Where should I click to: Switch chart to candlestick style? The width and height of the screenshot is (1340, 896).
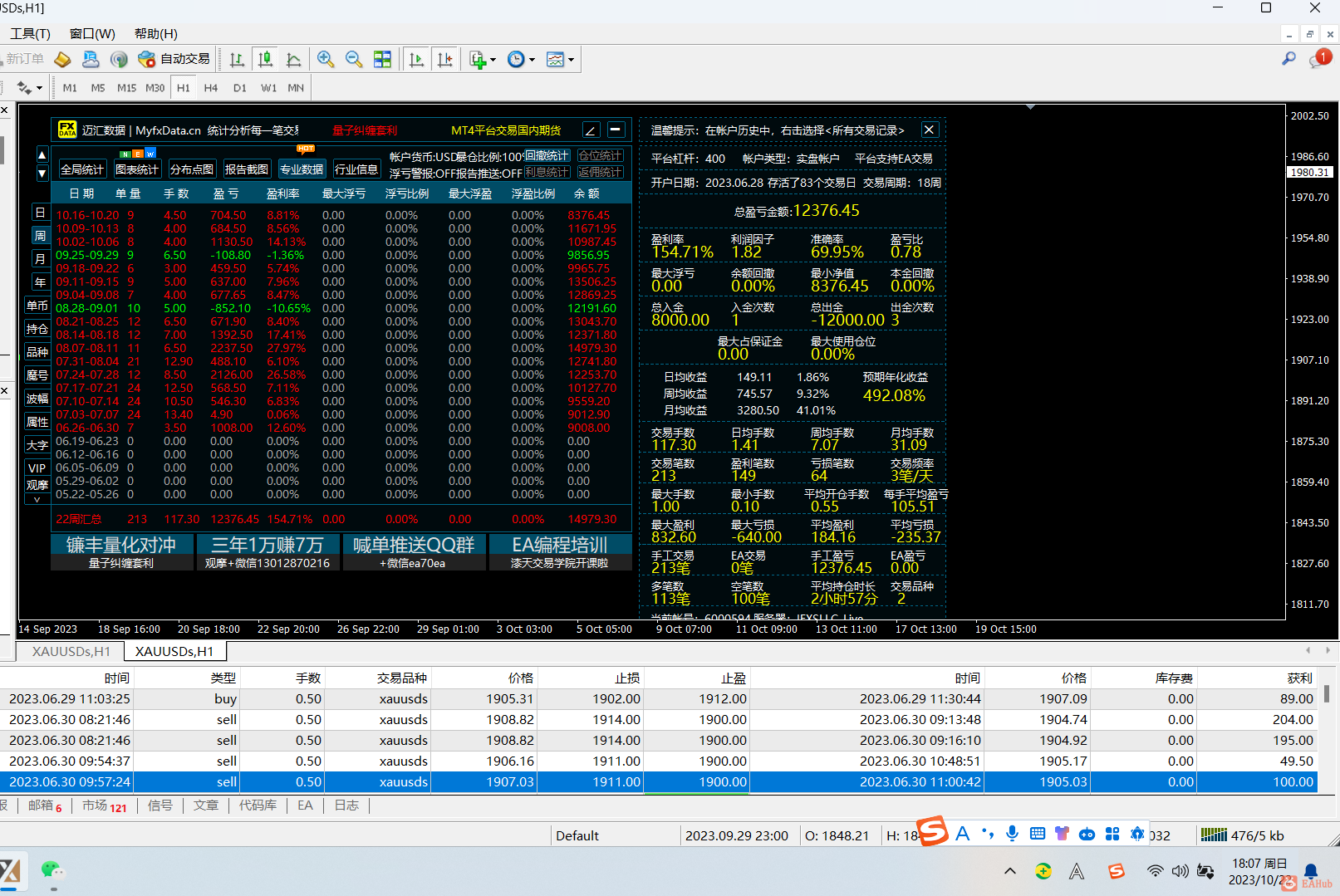pyautogui.click(x=265, y=59)
